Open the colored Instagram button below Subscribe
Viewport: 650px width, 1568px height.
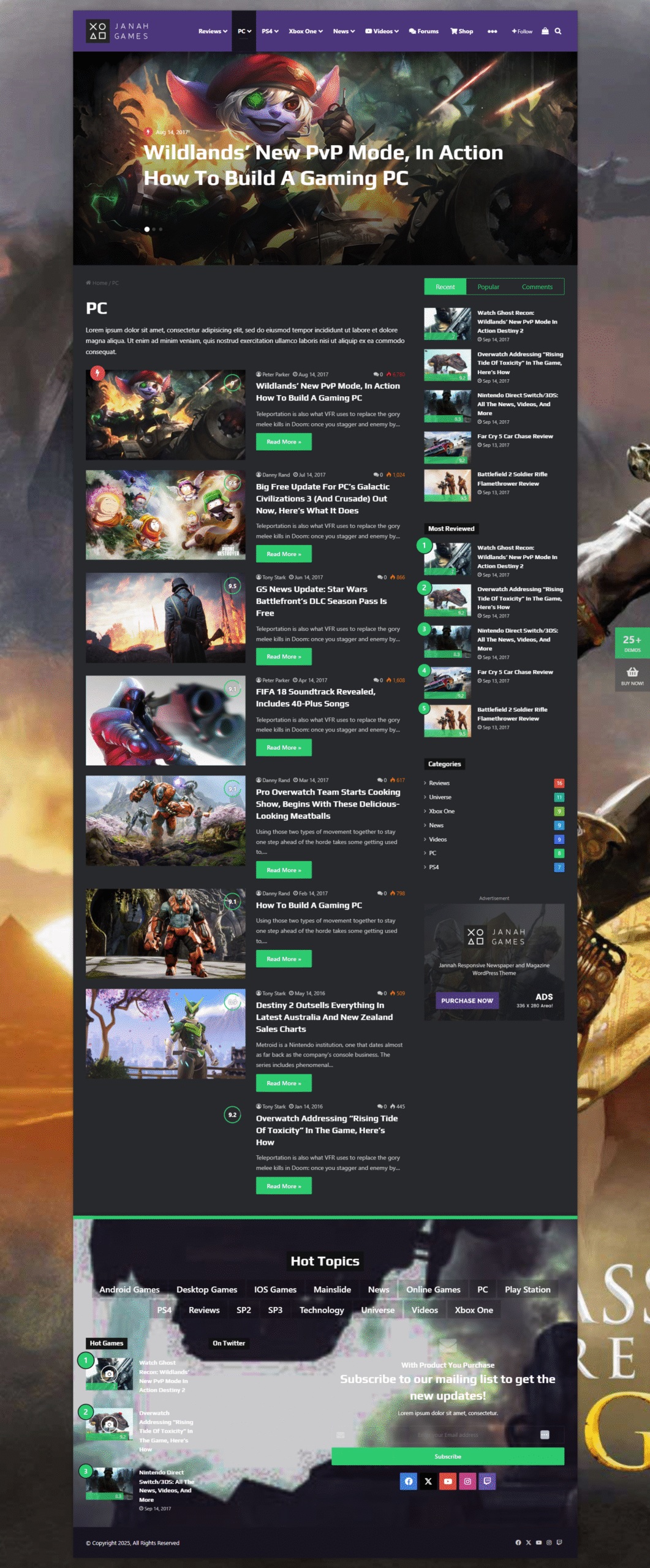[467, 1481]
